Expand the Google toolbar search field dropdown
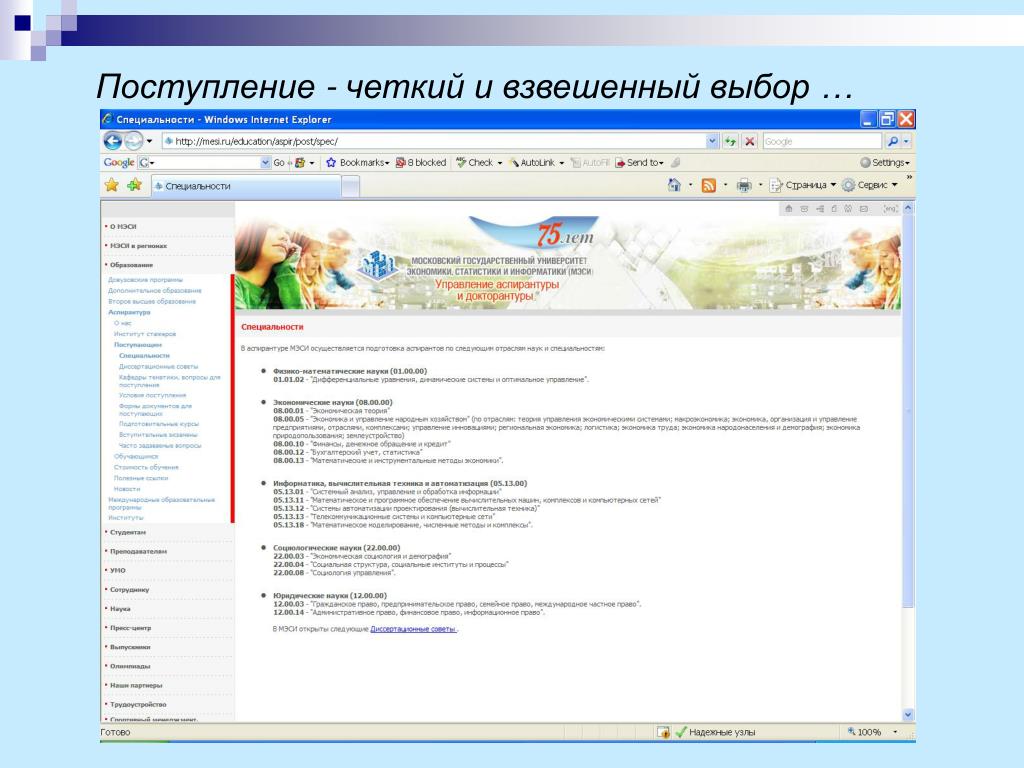The image size is (1024, 768). point(265,163)
